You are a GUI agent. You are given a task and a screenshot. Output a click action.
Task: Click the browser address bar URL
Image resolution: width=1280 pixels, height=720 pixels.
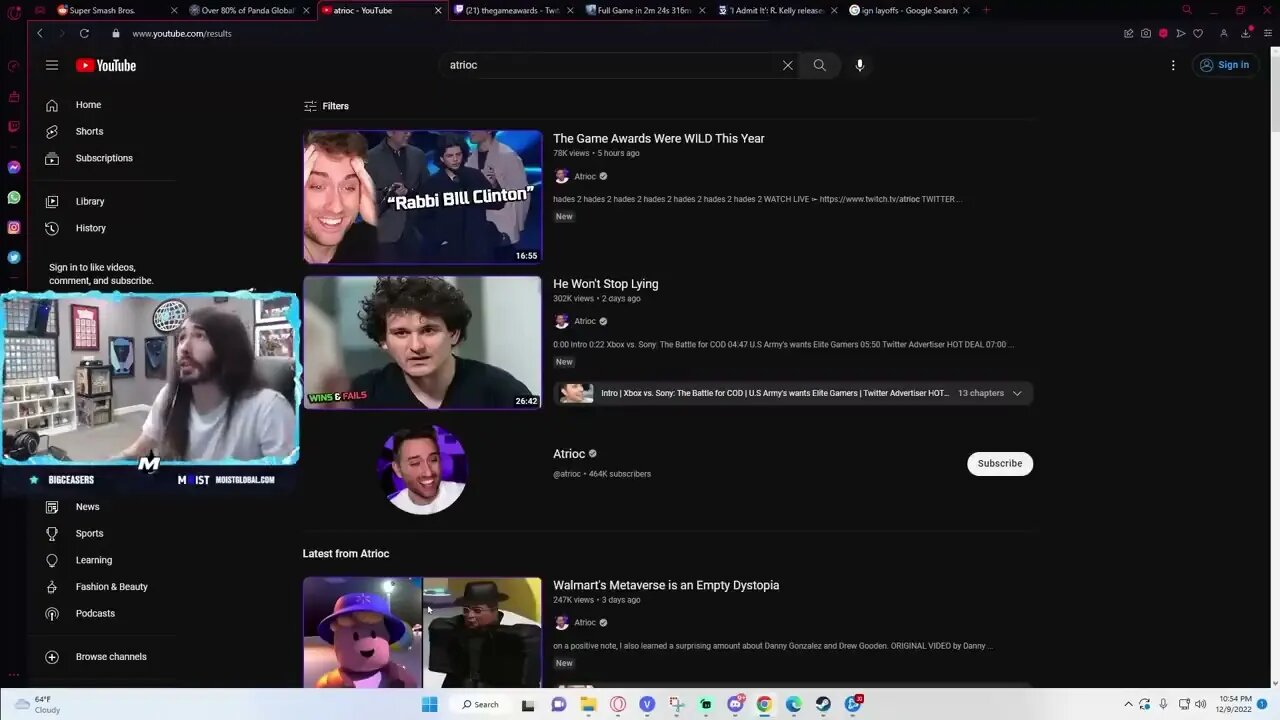tap(182, 33)
